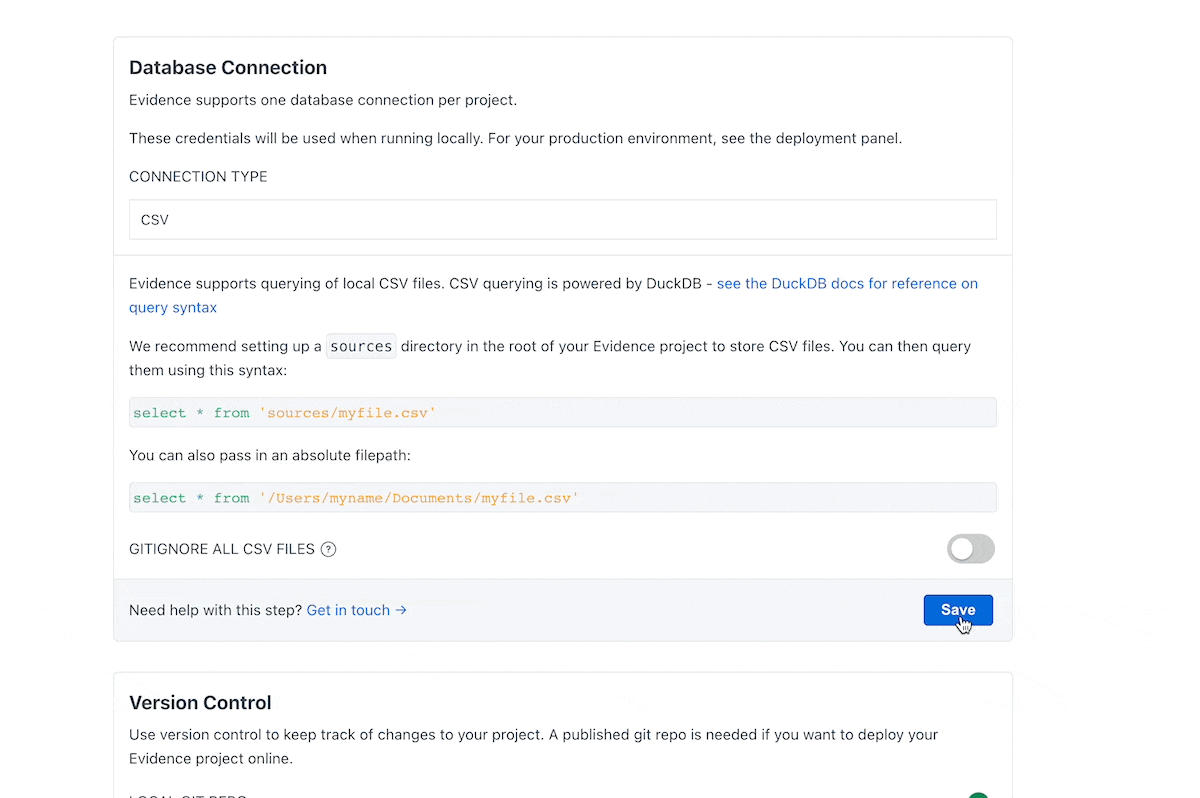This screenshot has width=1200, height=798.
Task: Click the arrow icon after Get in touch
Action: (402, 610)
